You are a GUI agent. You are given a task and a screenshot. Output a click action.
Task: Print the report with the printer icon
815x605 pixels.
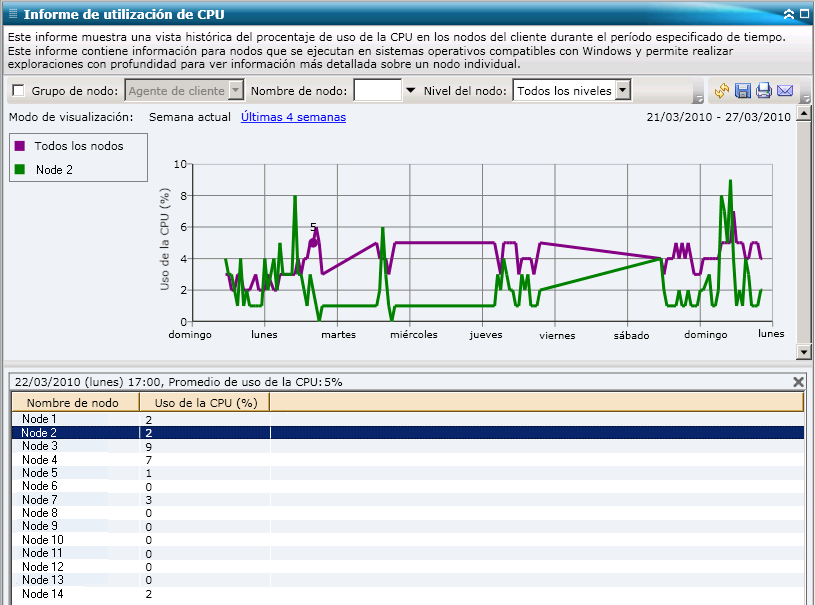[x=762, y=91]
